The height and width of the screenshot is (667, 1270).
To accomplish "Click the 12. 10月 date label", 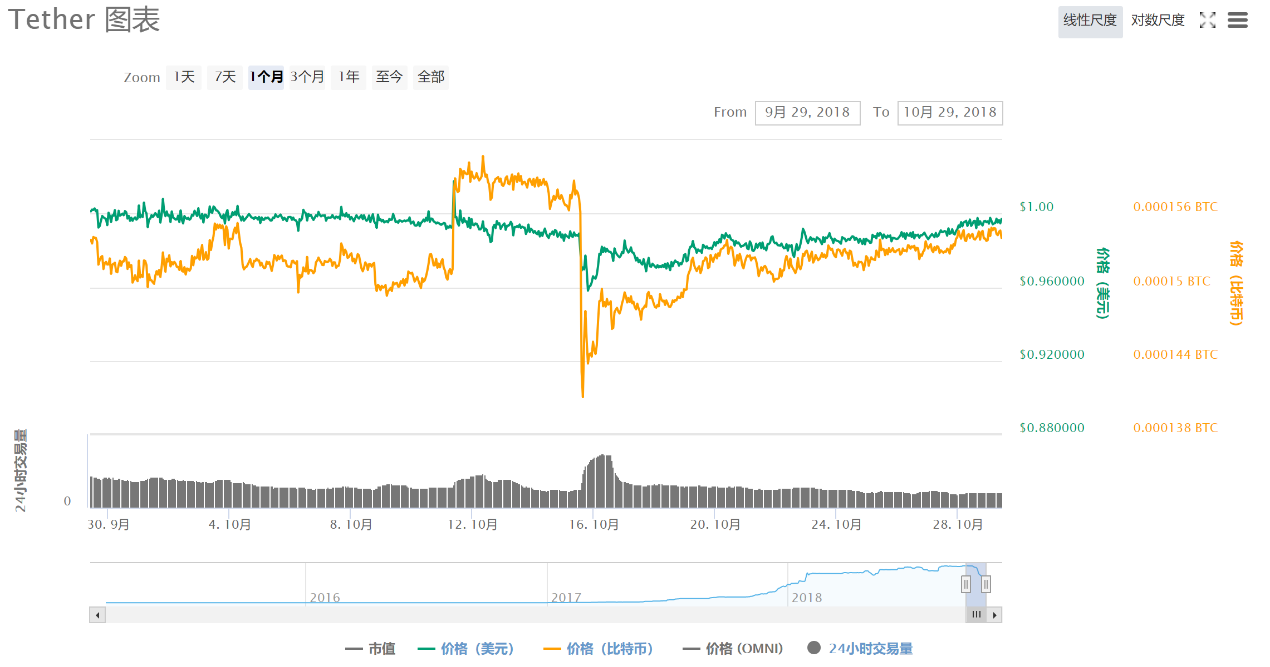I will 473,524.
